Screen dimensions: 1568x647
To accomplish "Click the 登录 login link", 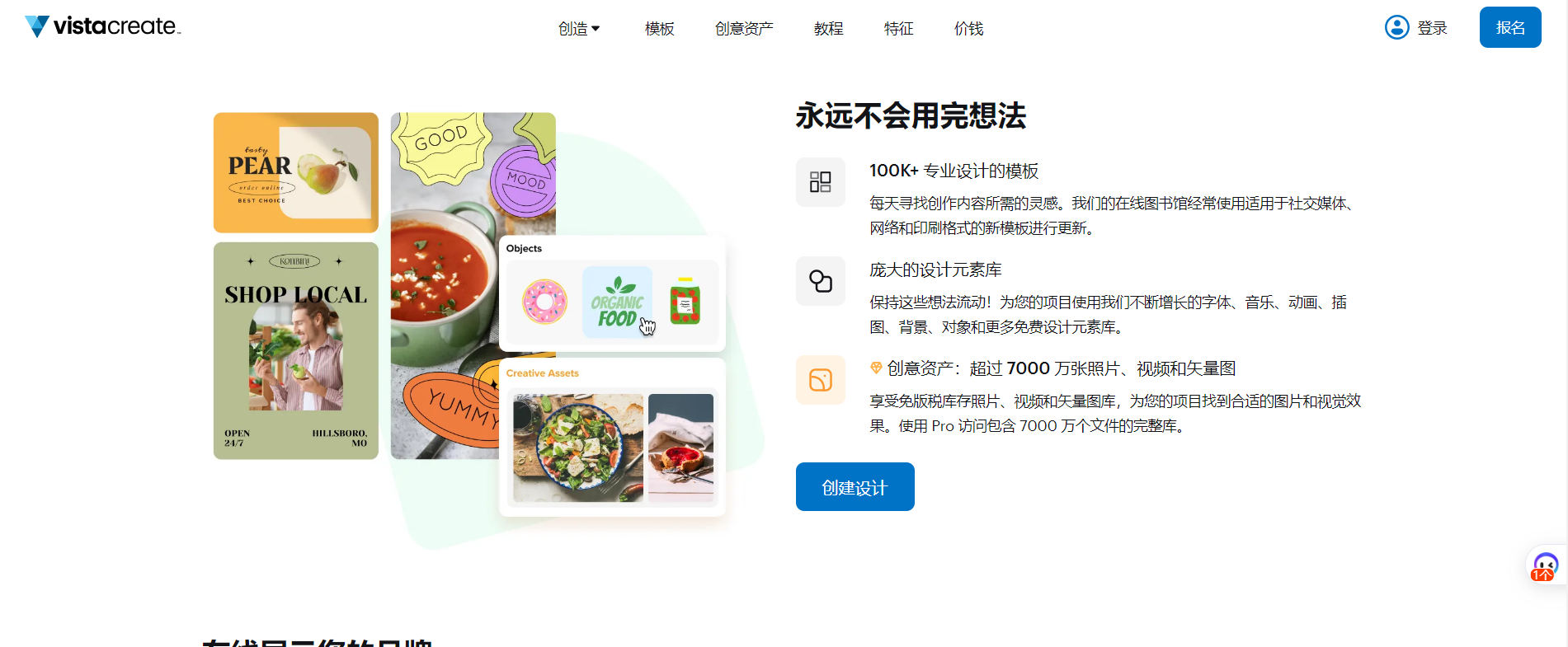I will point(1432,28).
